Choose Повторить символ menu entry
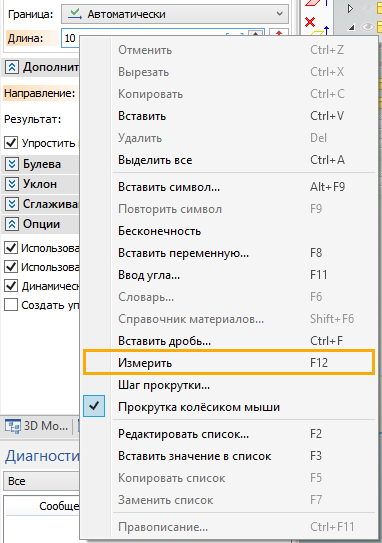382x543 pixels. coord(229,209)
